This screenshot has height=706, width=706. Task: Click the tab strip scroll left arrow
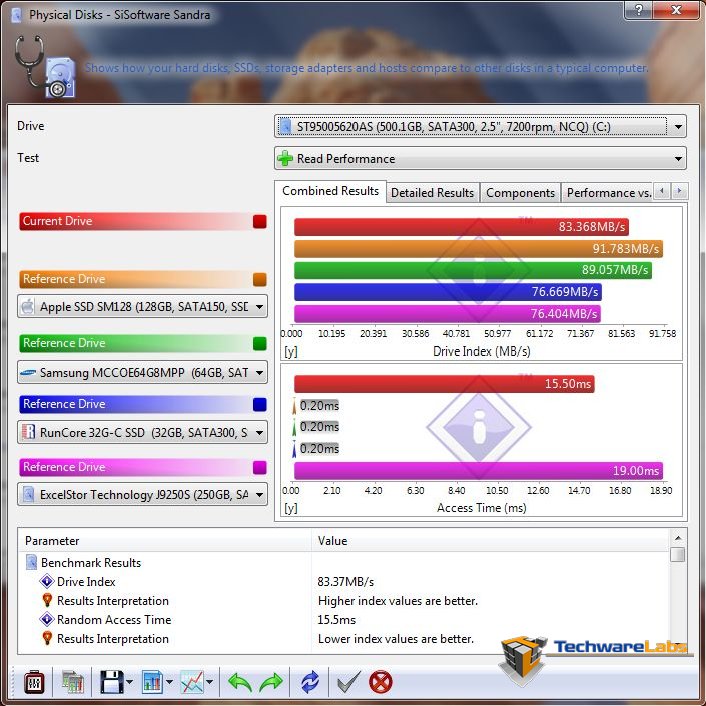tap(662, 191)
